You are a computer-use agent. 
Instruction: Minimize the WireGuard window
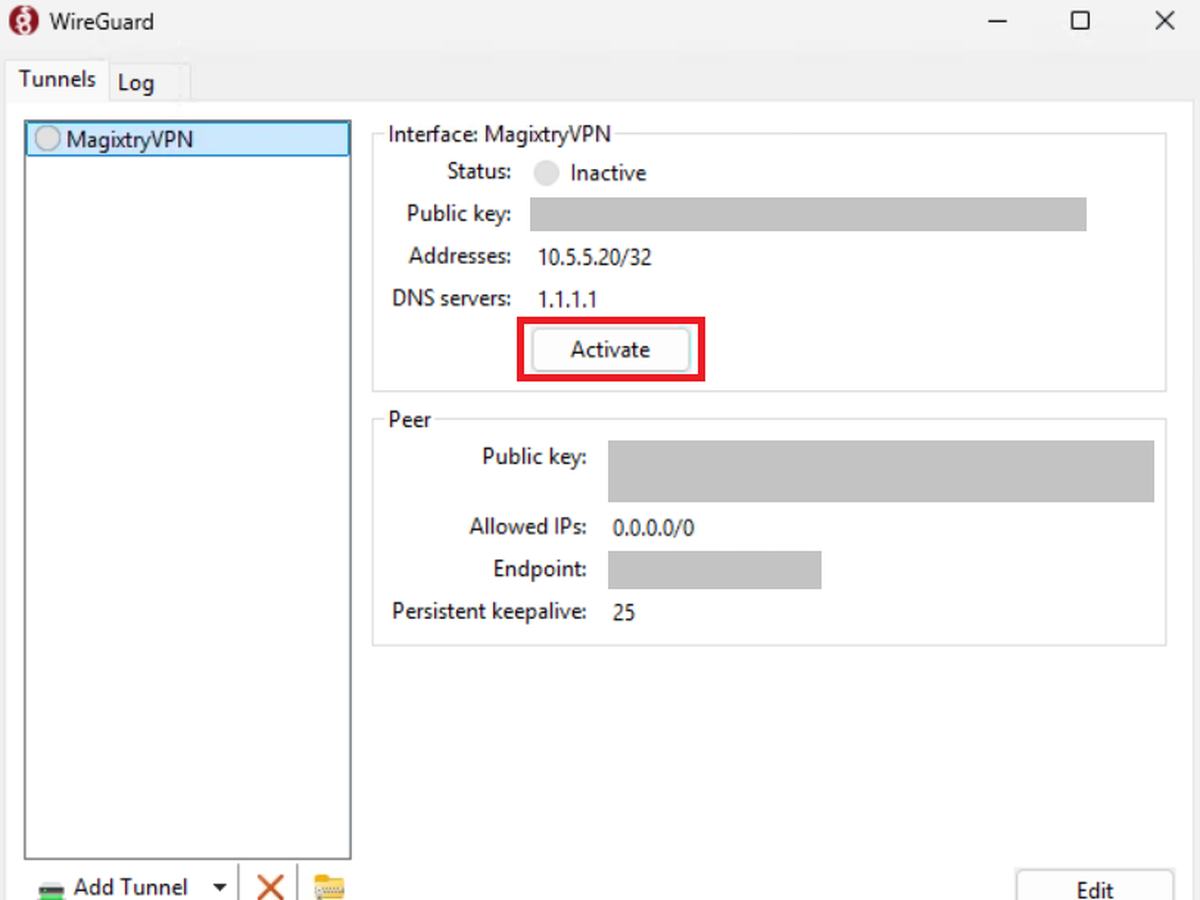(x=996, y=21)
